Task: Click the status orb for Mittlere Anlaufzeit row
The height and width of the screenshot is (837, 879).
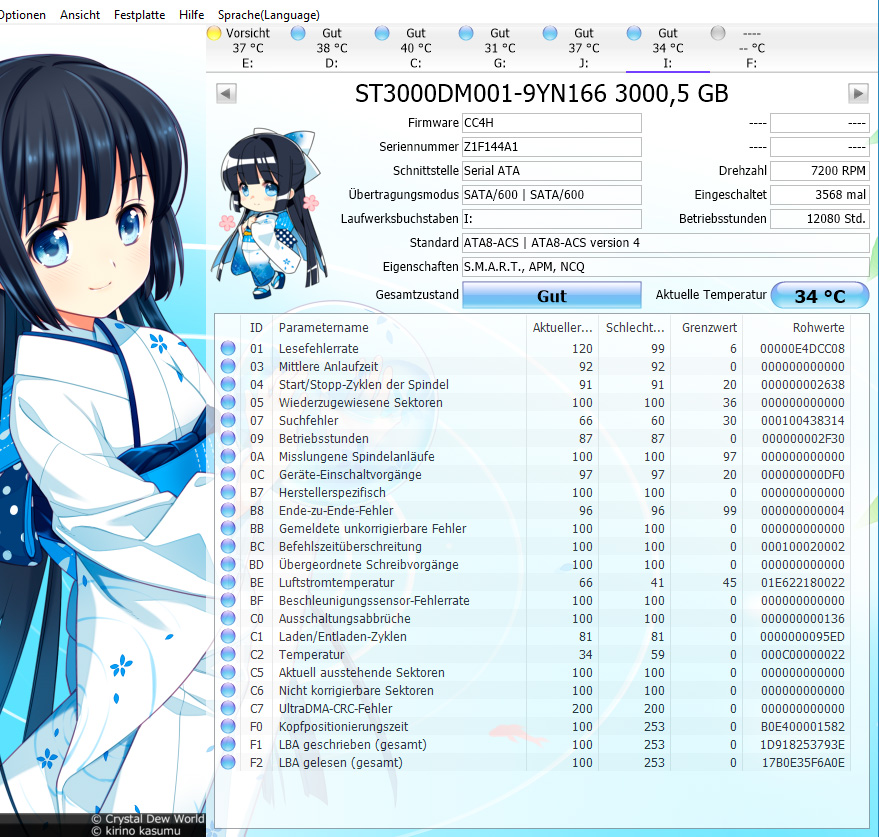Action: point(228,366)
